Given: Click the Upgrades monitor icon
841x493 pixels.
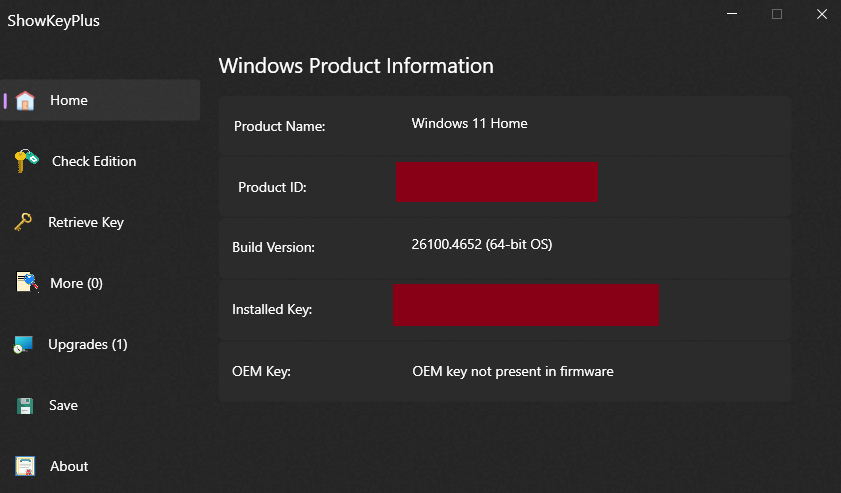Looking at the screenshot, I should 24,344.
